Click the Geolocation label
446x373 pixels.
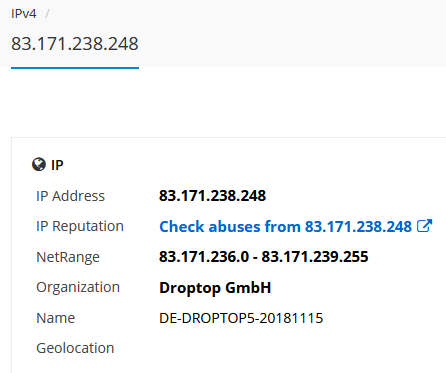pos(75,348)
